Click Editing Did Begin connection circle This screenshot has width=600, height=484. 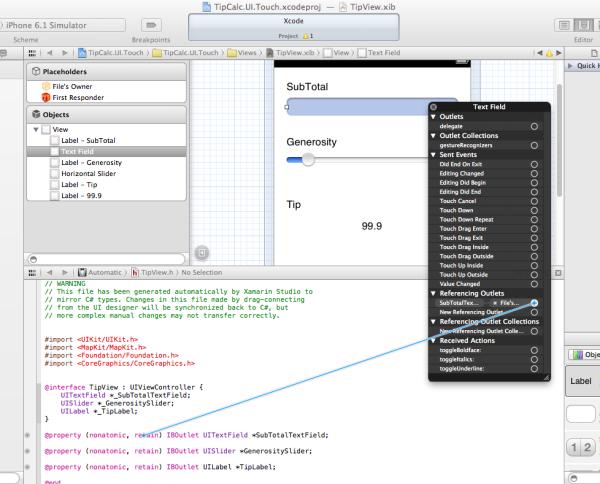(534, 183)
